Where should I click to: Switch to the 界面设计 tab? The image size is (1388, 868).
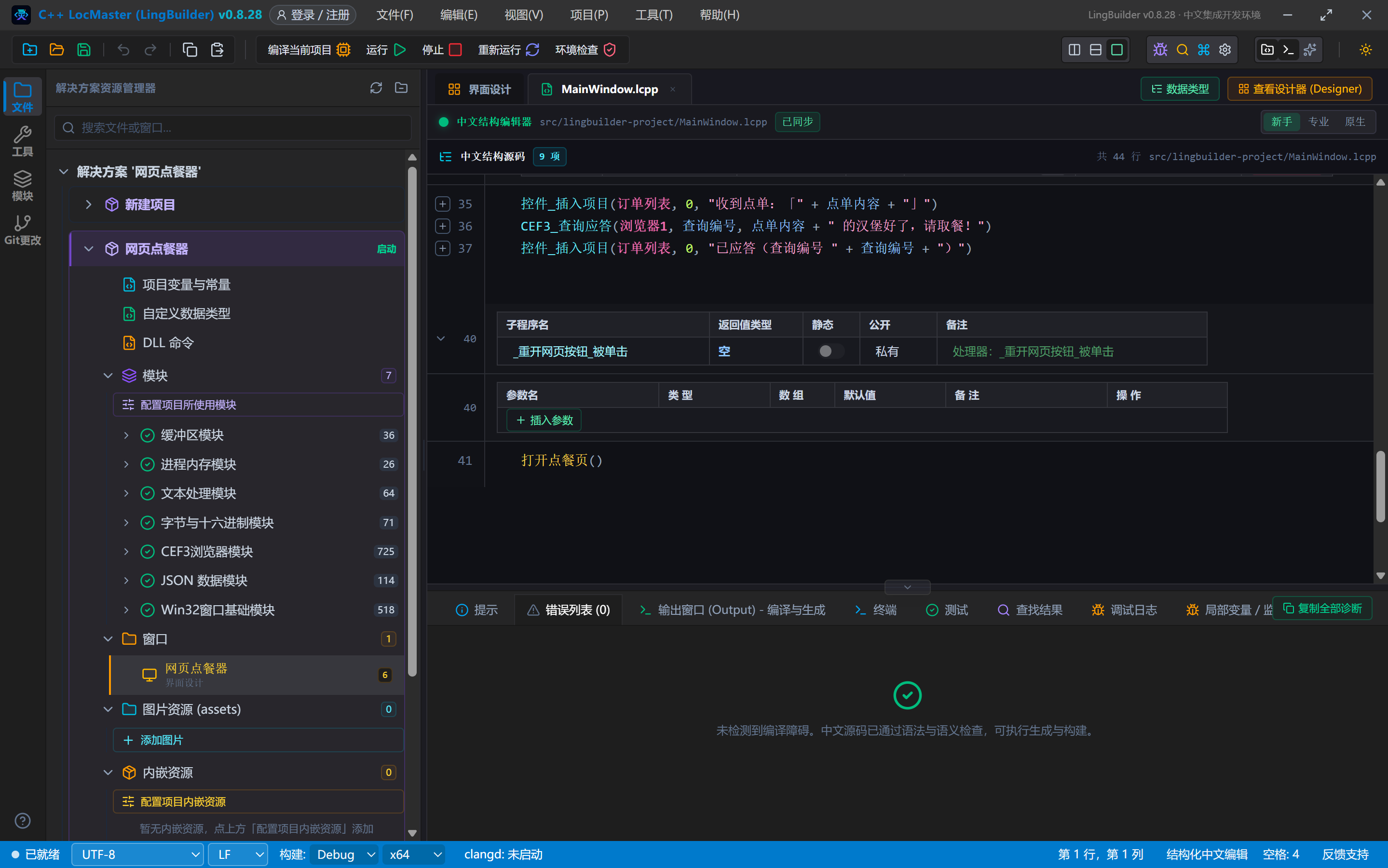point(479,89)
